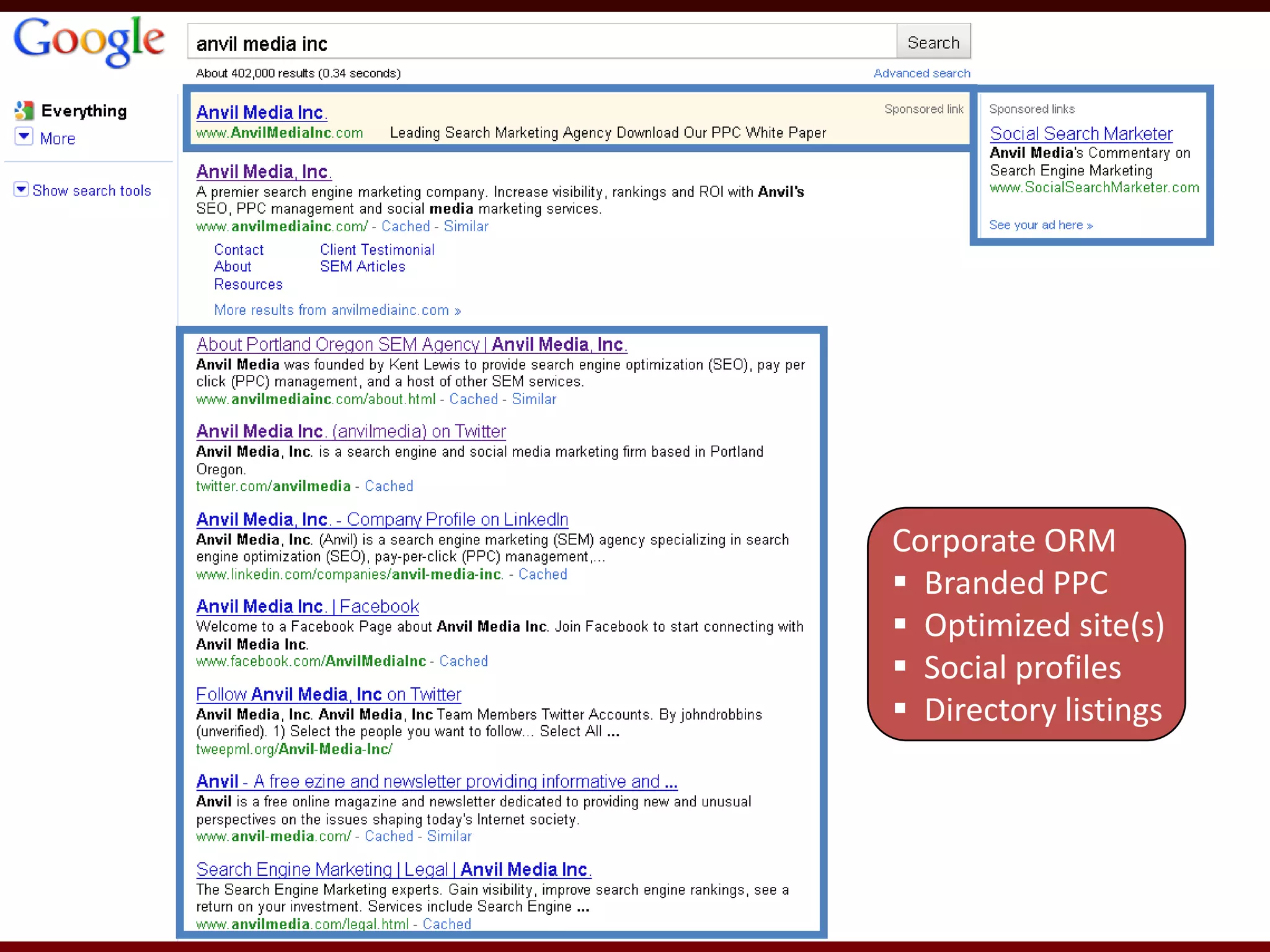
Task: Open Cached link for about.html result
Action: click(474, 399)
